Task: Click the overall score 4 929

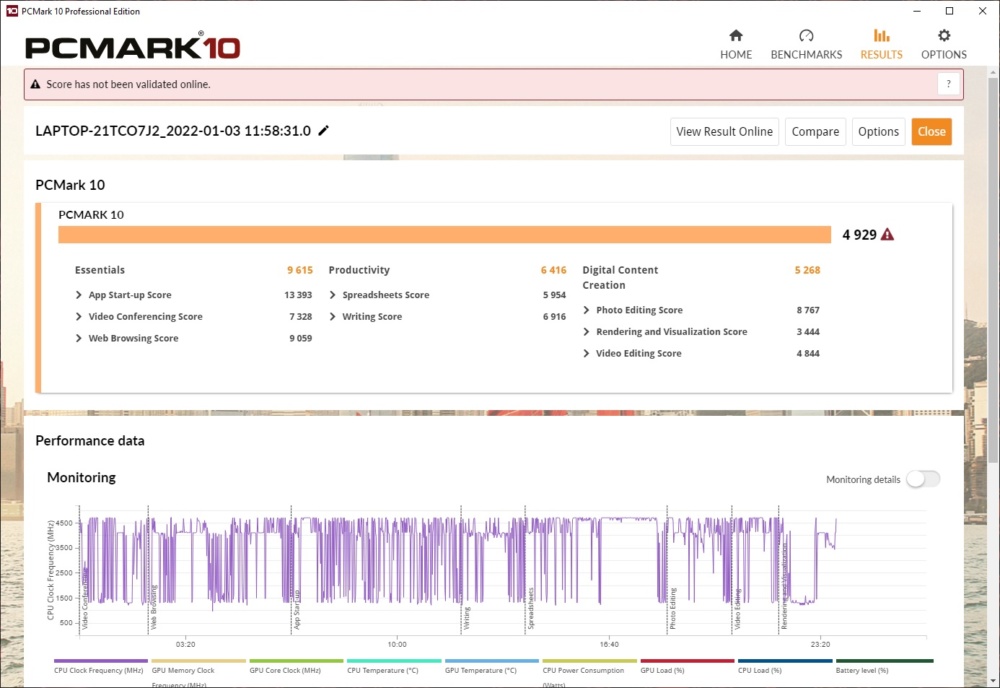Action: [x=859, y=235]
